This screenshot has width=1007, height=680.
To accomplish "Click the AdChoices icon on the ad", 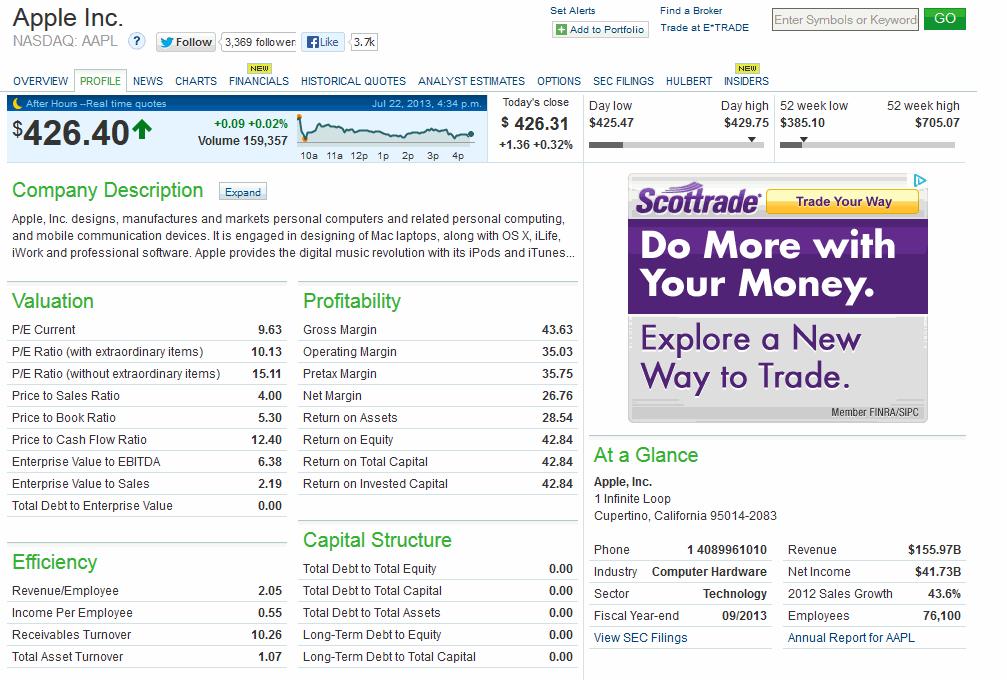I will [x=920, y=180].
